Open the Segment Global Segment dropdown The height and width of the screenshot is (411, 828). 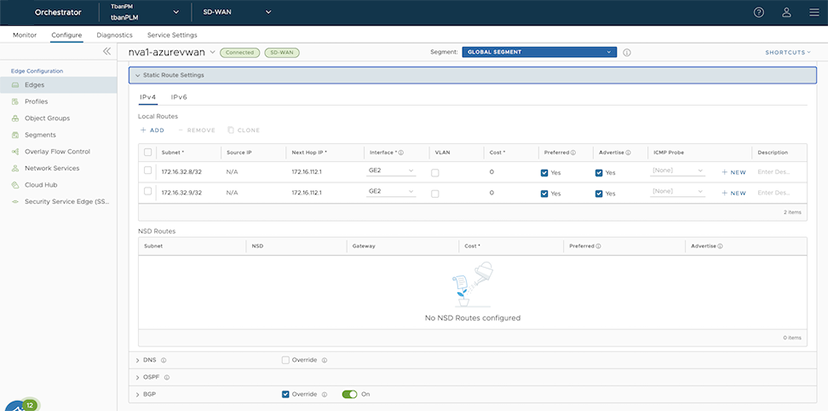click(538, 52)
